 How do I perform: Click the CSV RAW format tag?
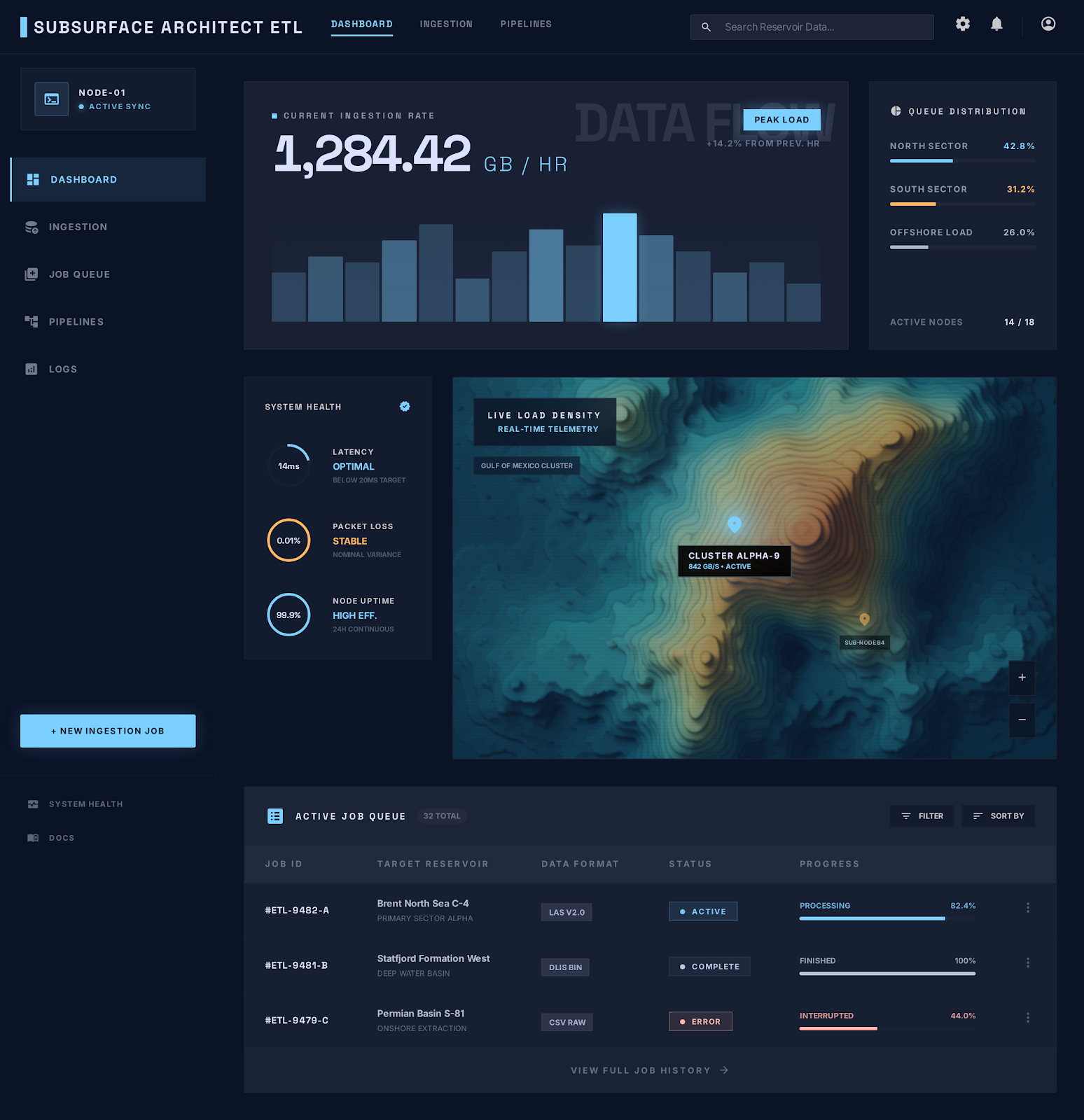coord(567,1022)
